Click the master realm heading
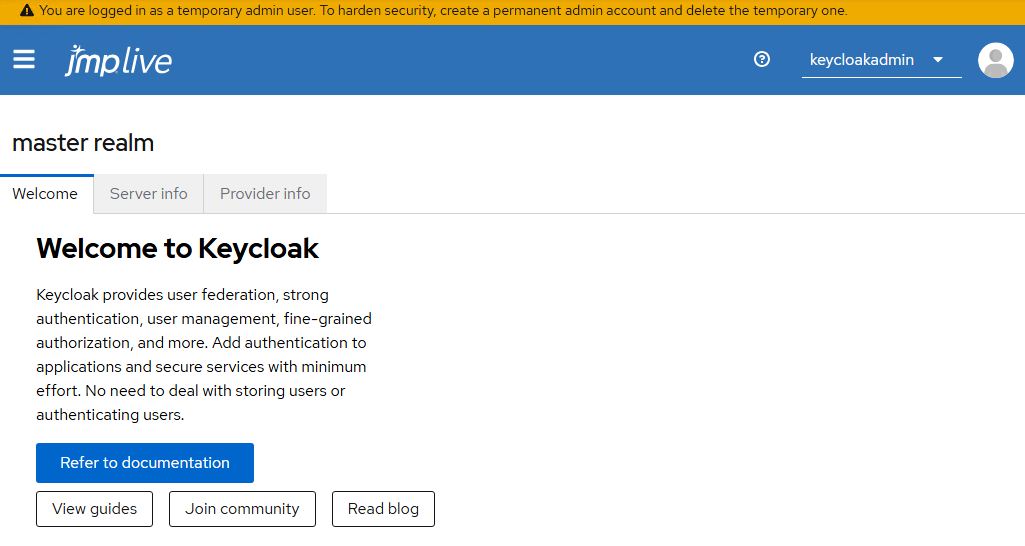Screen dimensions: 1025x546 coord(83,143)
